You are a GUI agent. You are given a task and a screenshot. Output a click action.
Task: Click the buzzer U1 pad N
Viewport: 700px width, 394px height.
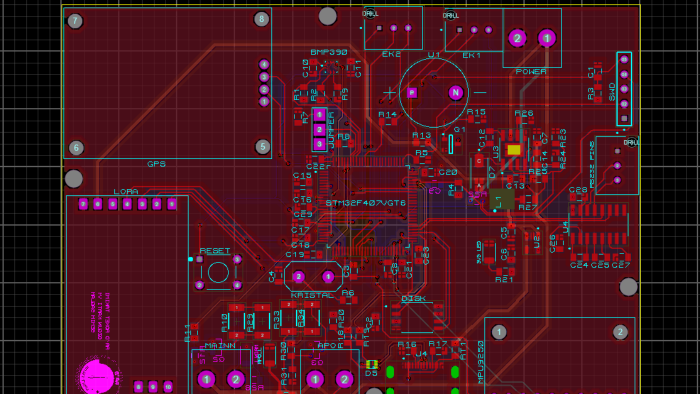tap(455, 93)
